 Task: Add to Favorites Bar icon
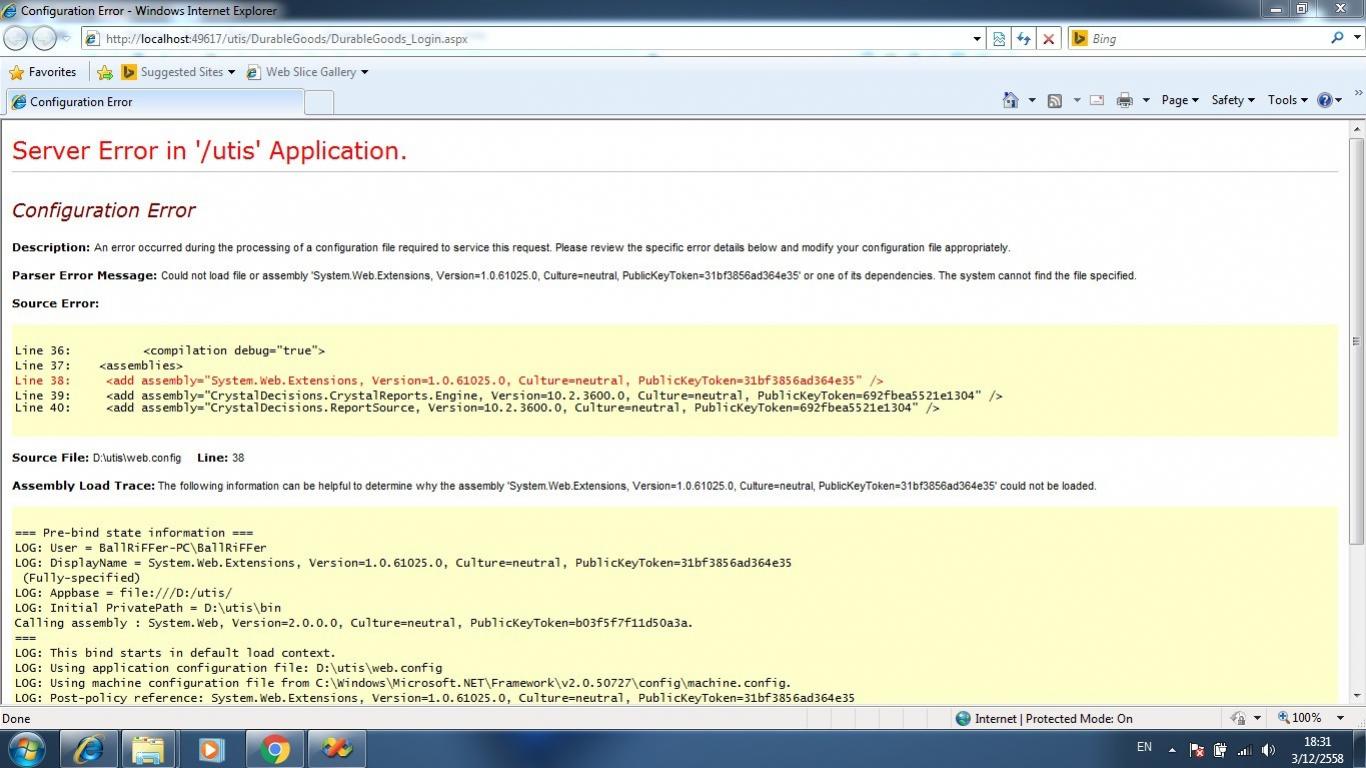[x=105, y=72]
